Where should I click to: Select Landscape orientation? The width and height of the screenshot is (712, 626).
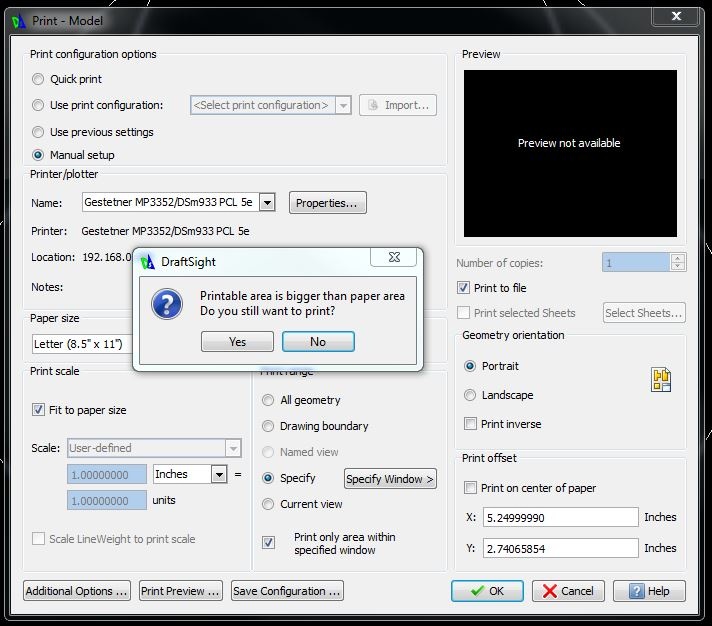tap(470, 395)
